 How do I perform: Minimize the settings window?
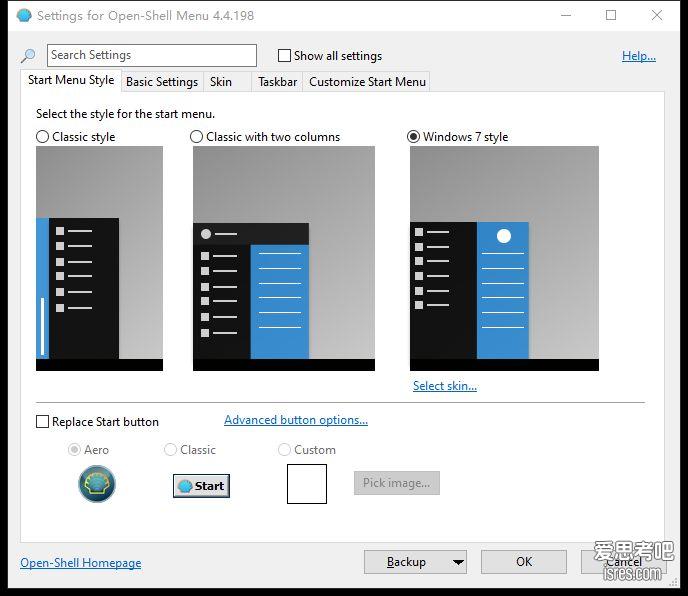click(x=566, y=15)
